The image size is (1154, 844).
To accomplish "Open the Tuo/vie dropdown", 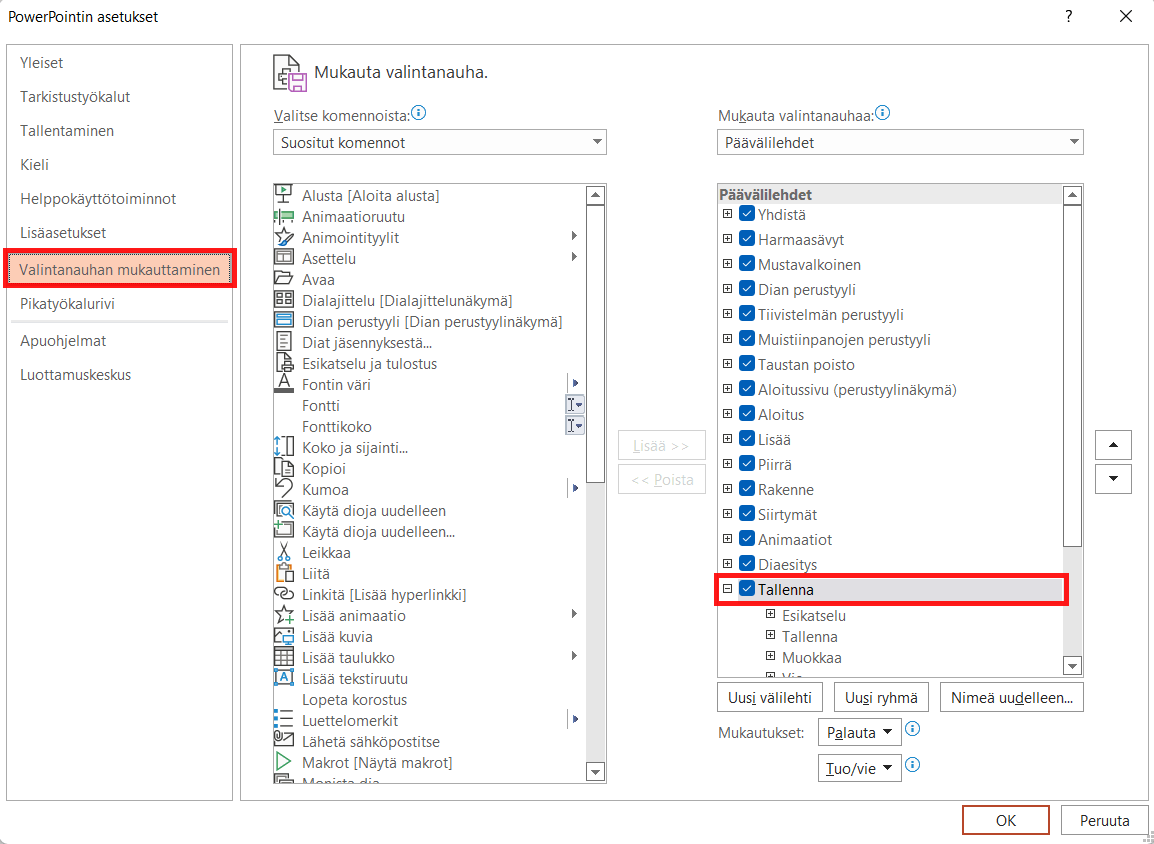I will click(860, 768).
